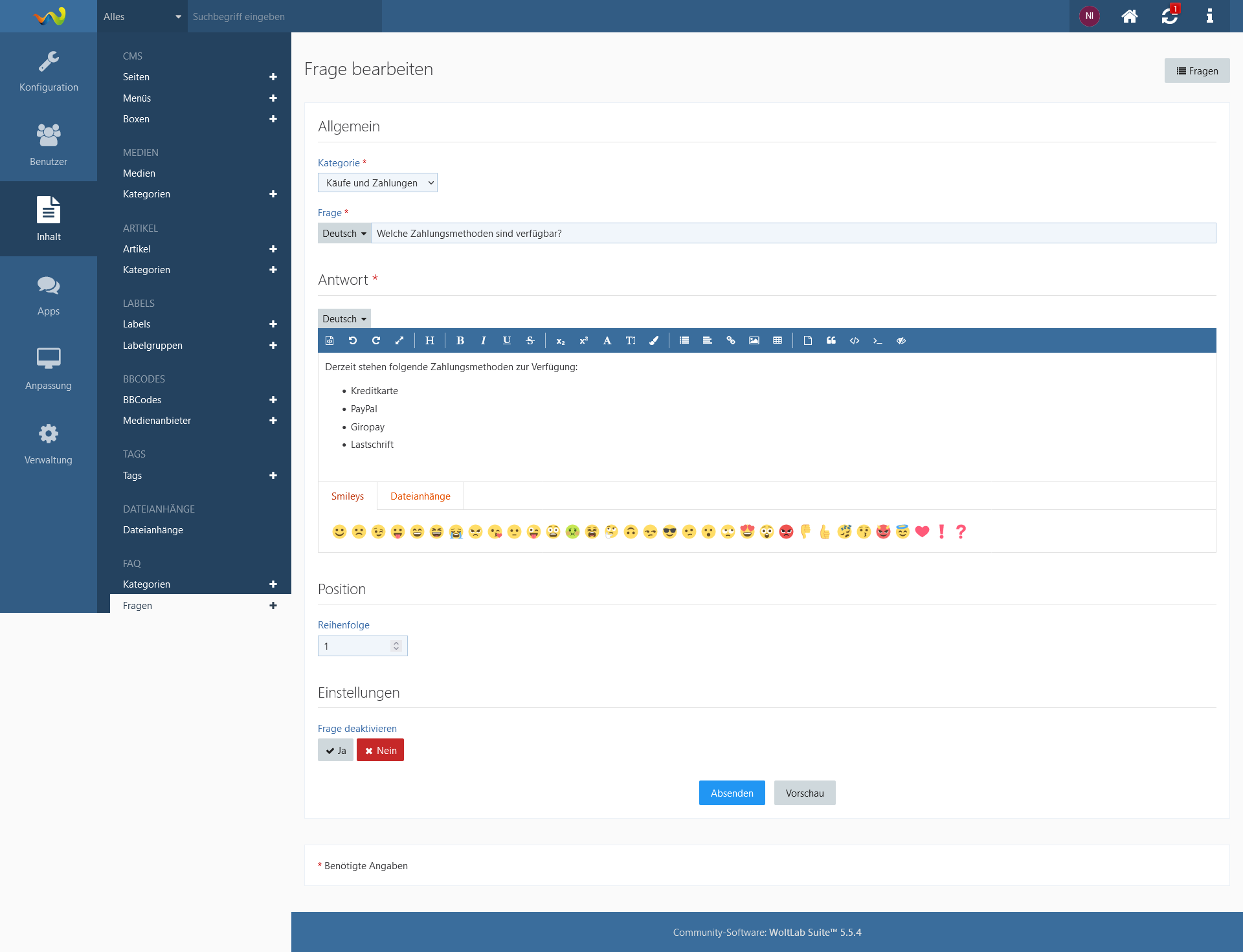Image resolution: width=1243 pixels, height=952 pixels.
Task: Click the undo icon in editor
Action: coord(353,340)
